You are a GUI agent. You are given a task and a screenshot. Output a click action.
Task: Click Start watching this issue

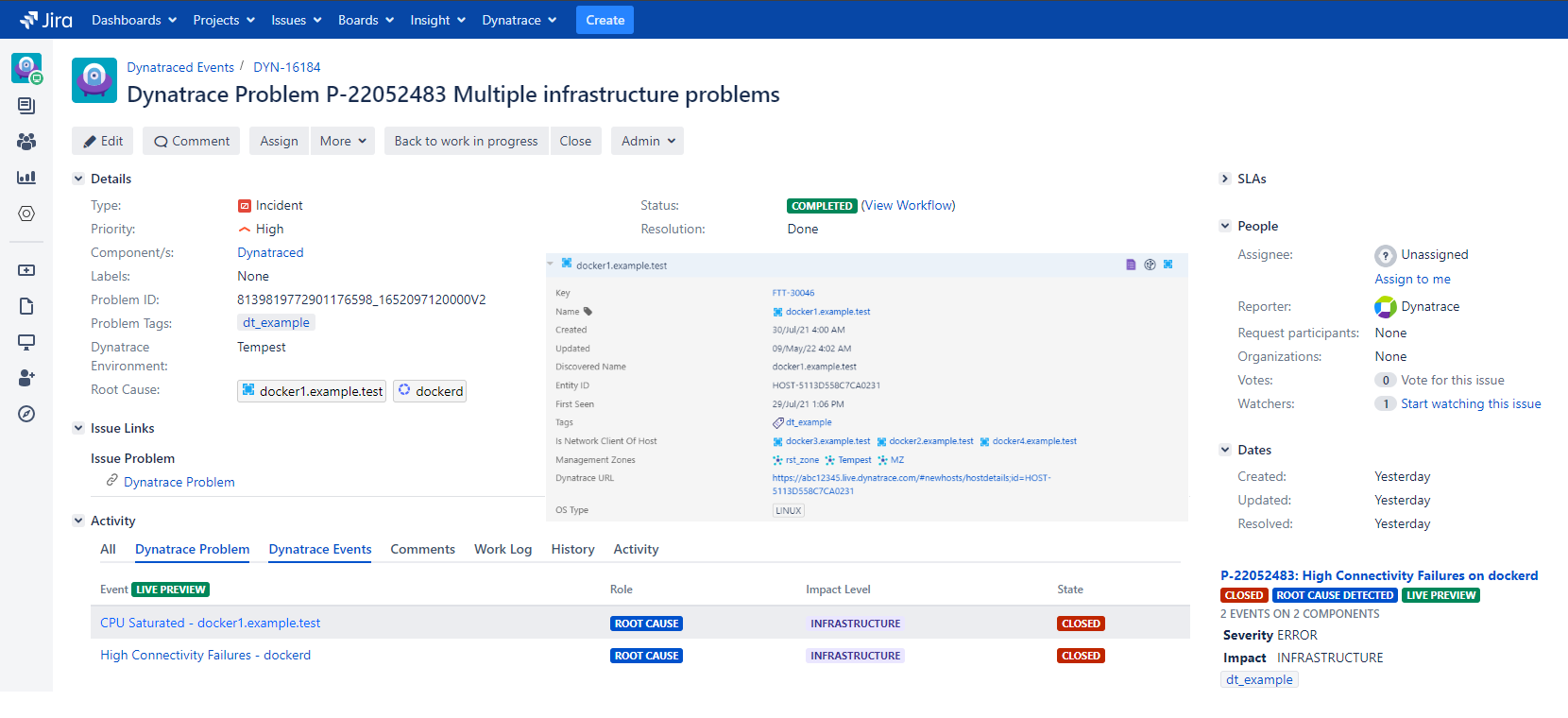point(1471,403)
